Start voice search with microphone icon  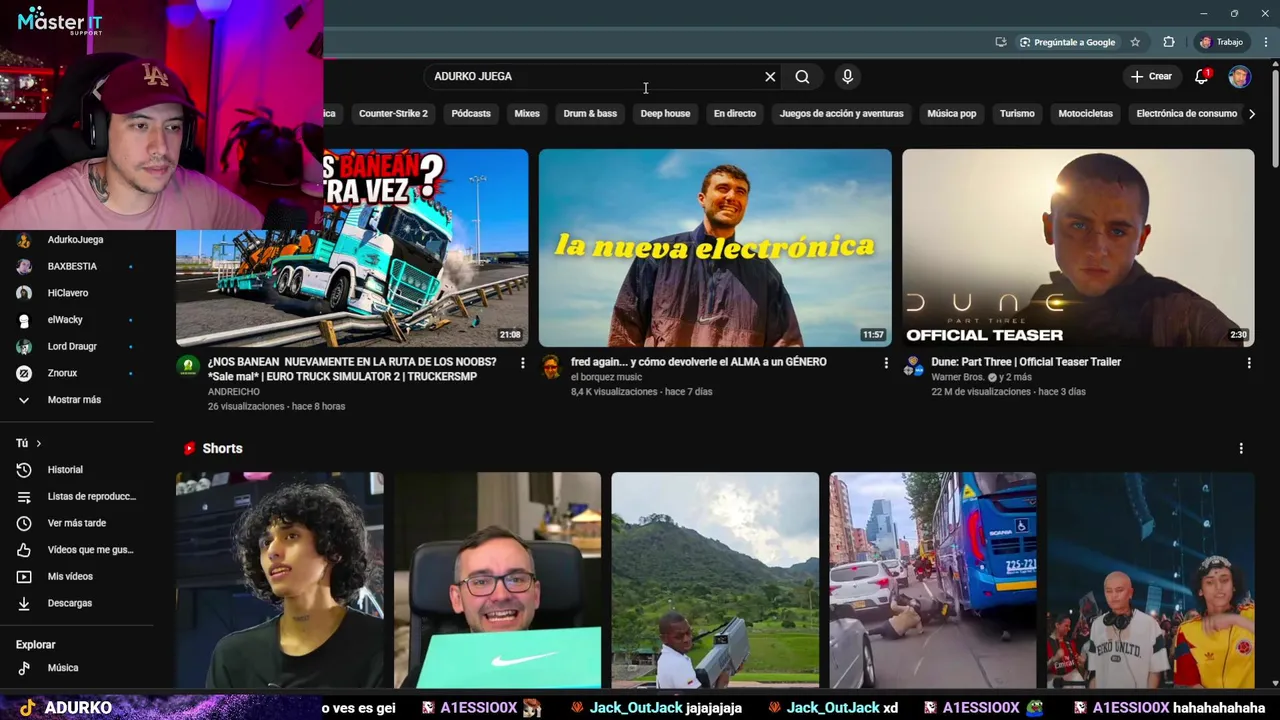847,77
